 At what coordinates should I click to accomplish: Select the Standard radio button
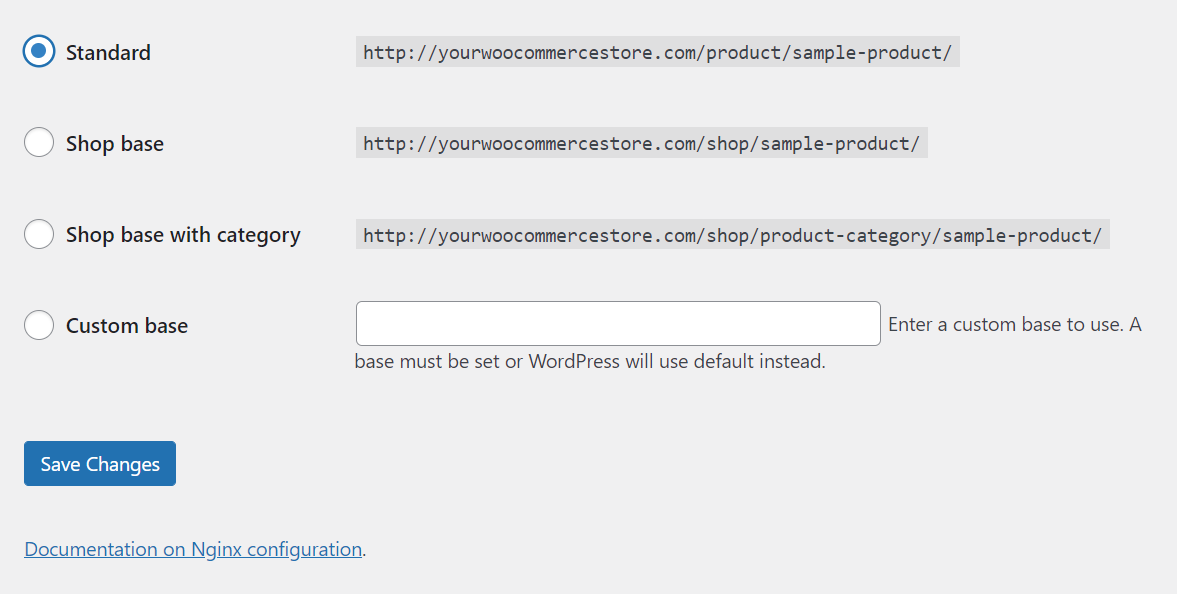click(39, 52)
